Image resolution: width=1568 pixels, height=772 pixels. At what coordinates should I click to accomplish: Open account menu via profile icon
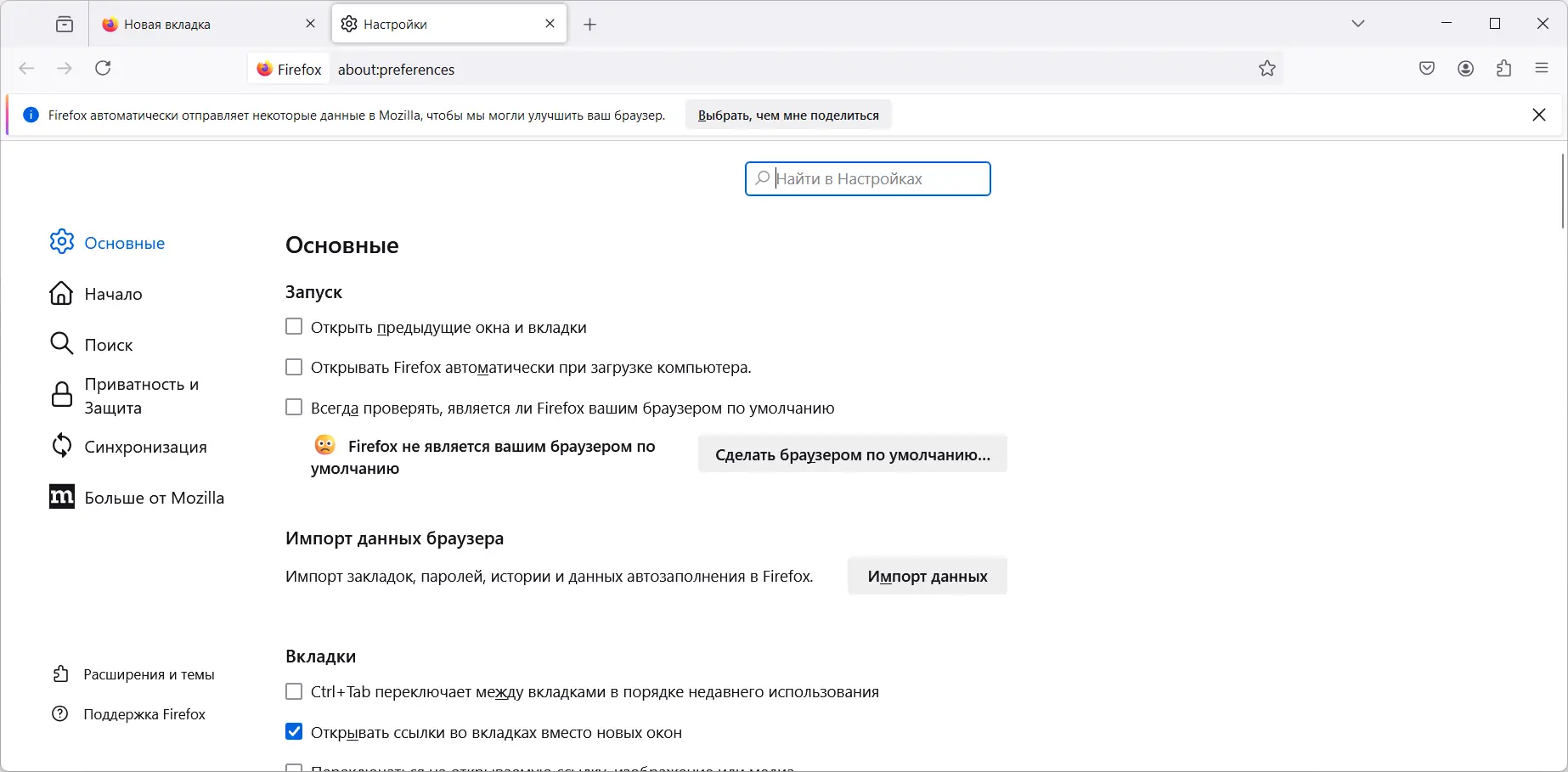[x=1465, y=68]
